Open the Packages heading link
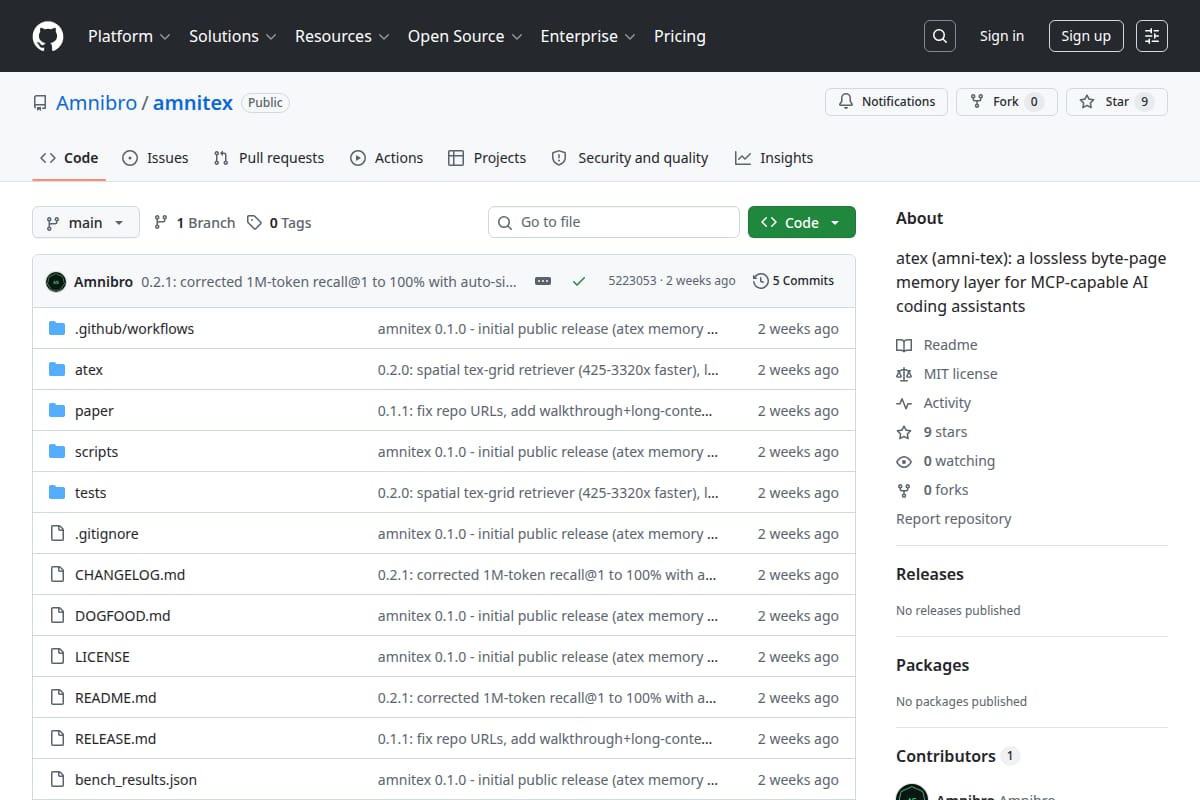This screenshot has width=1200, height=800. pyautogui.click(x=932, y=665)
